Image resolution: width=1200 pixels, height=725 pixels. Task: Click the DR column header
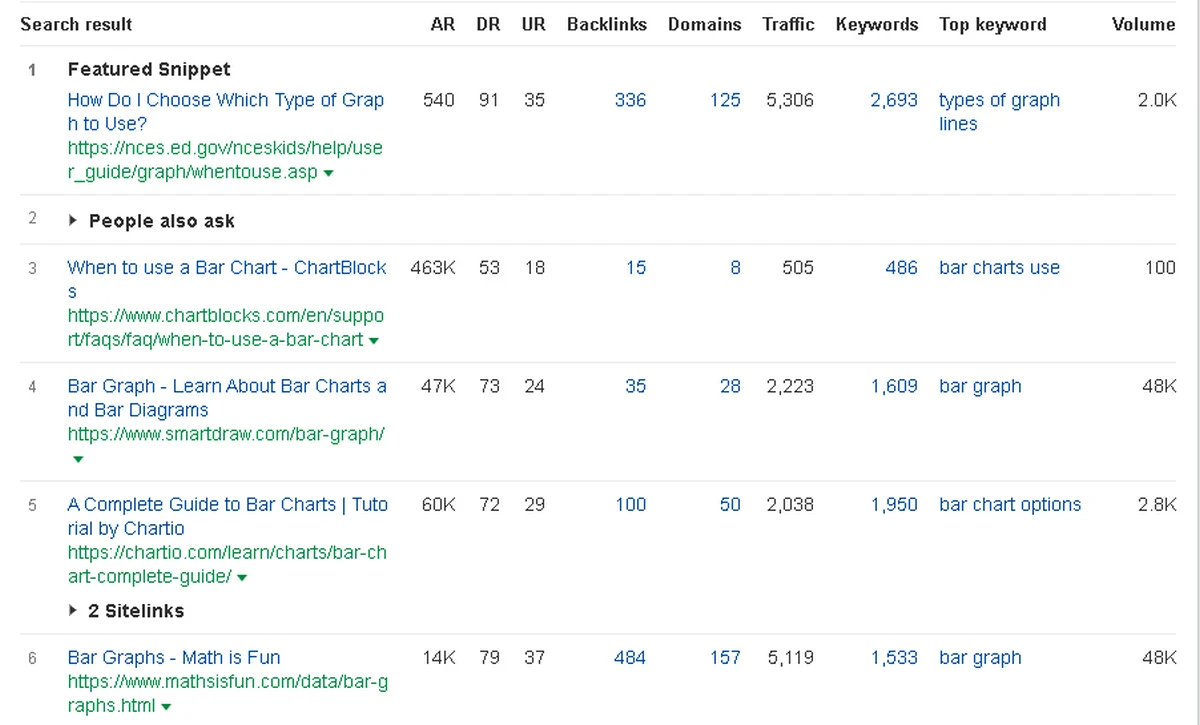pos(488,24)
